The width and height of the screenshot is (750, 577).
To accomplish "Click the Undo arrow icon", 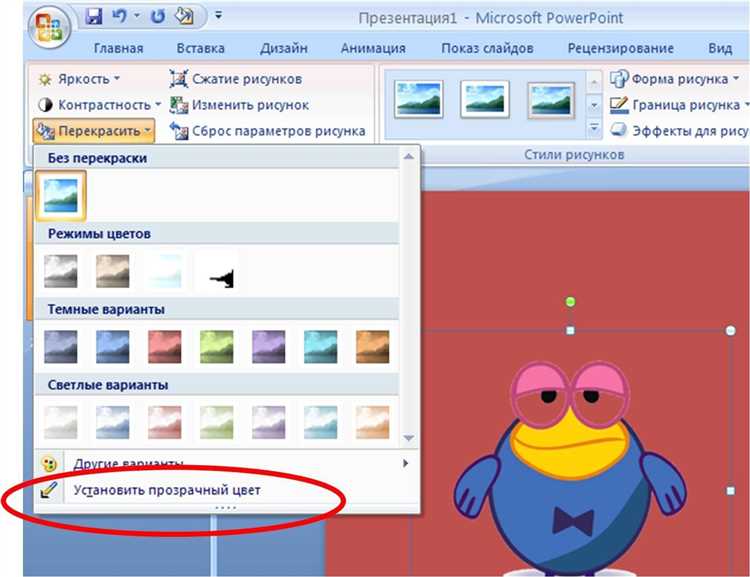I will [x=120, y=17].
